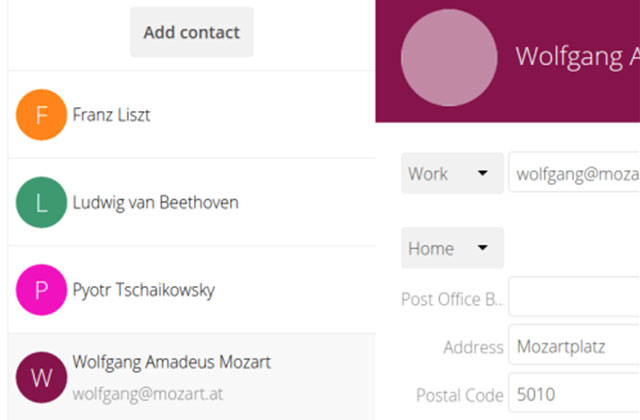Click the email field containing wolfgang@mozart

click(x=574, y=173)
